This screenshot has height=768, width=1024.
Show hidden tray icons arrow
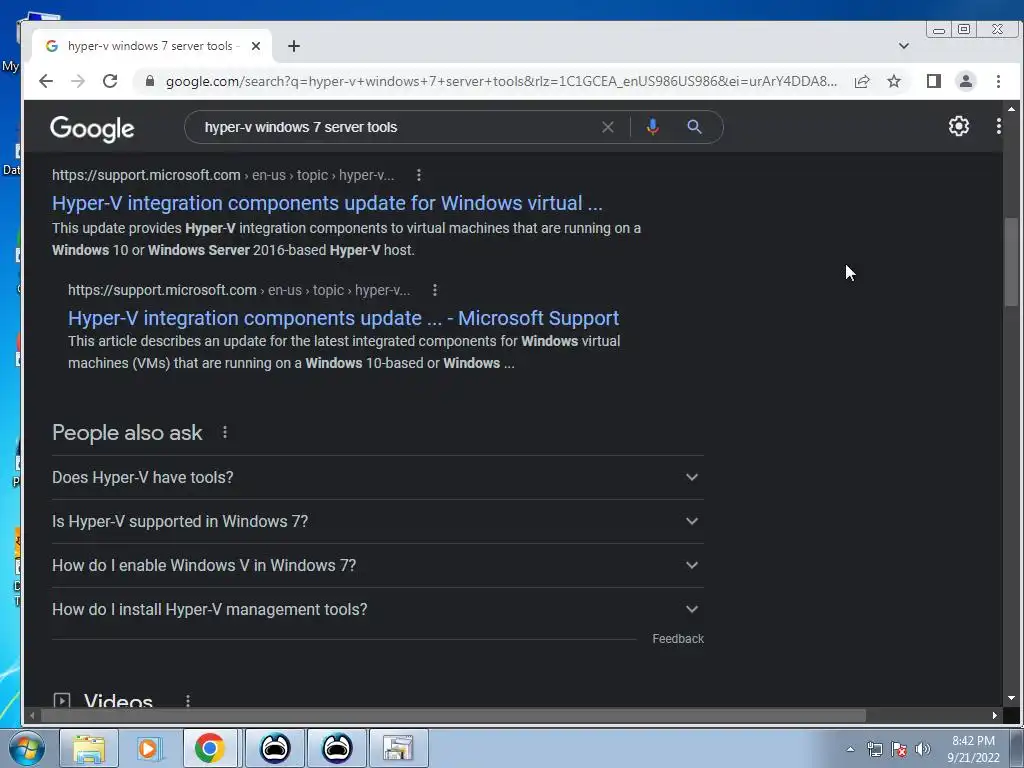pos(850,749)
